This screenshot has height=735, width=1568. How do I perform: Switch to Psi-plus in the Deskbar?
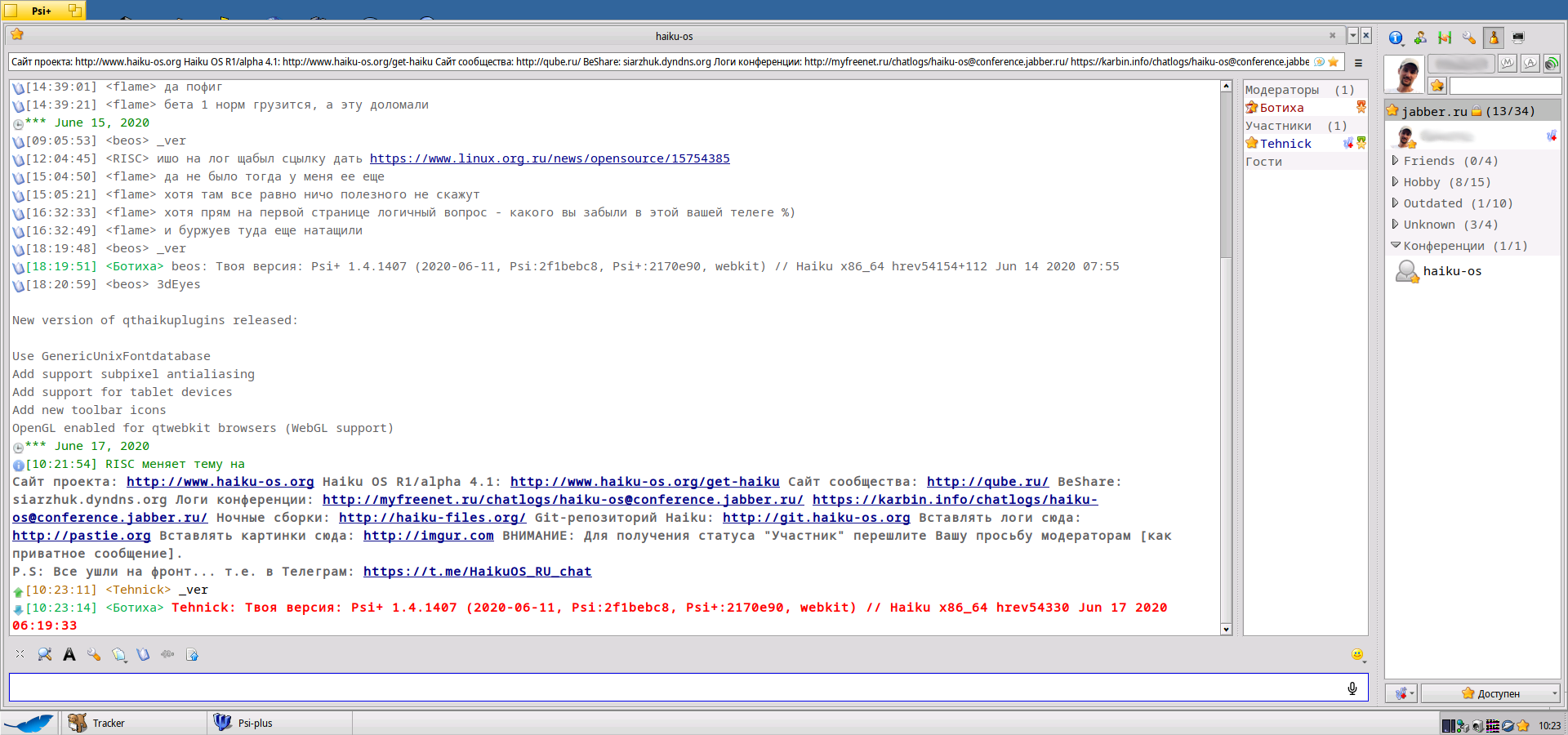[279, 724]
